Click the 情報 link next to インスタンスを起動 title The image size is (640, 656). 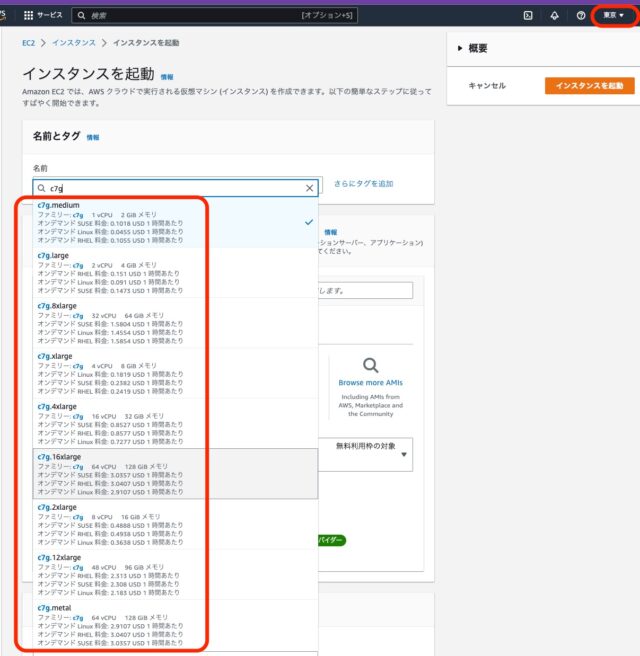point(167,77)
